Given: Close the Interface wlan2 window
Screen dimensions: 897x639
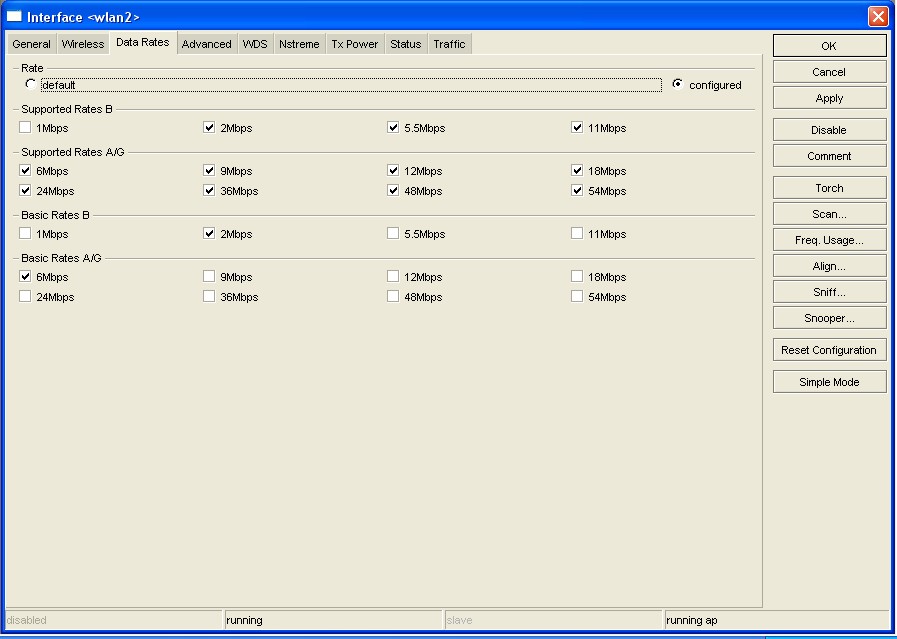Looking at the screenshot, I should [878, 17].
